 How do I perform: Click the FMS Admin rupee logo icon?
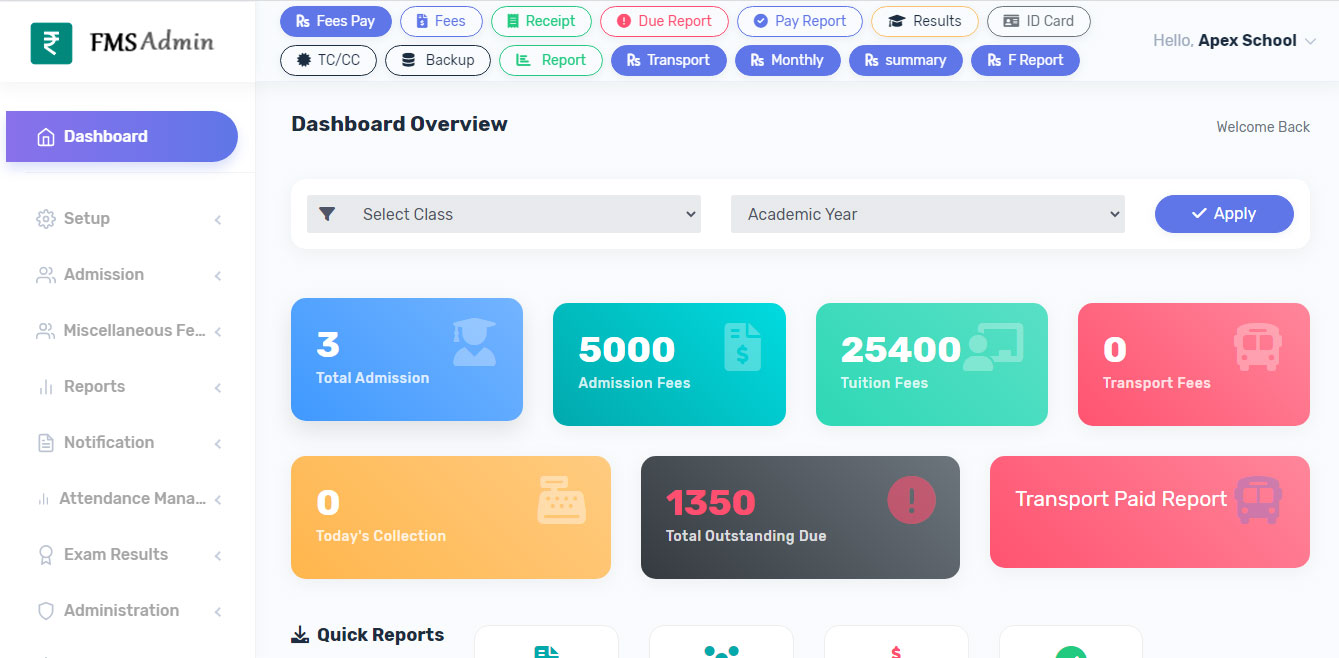(x=51, y=43)
